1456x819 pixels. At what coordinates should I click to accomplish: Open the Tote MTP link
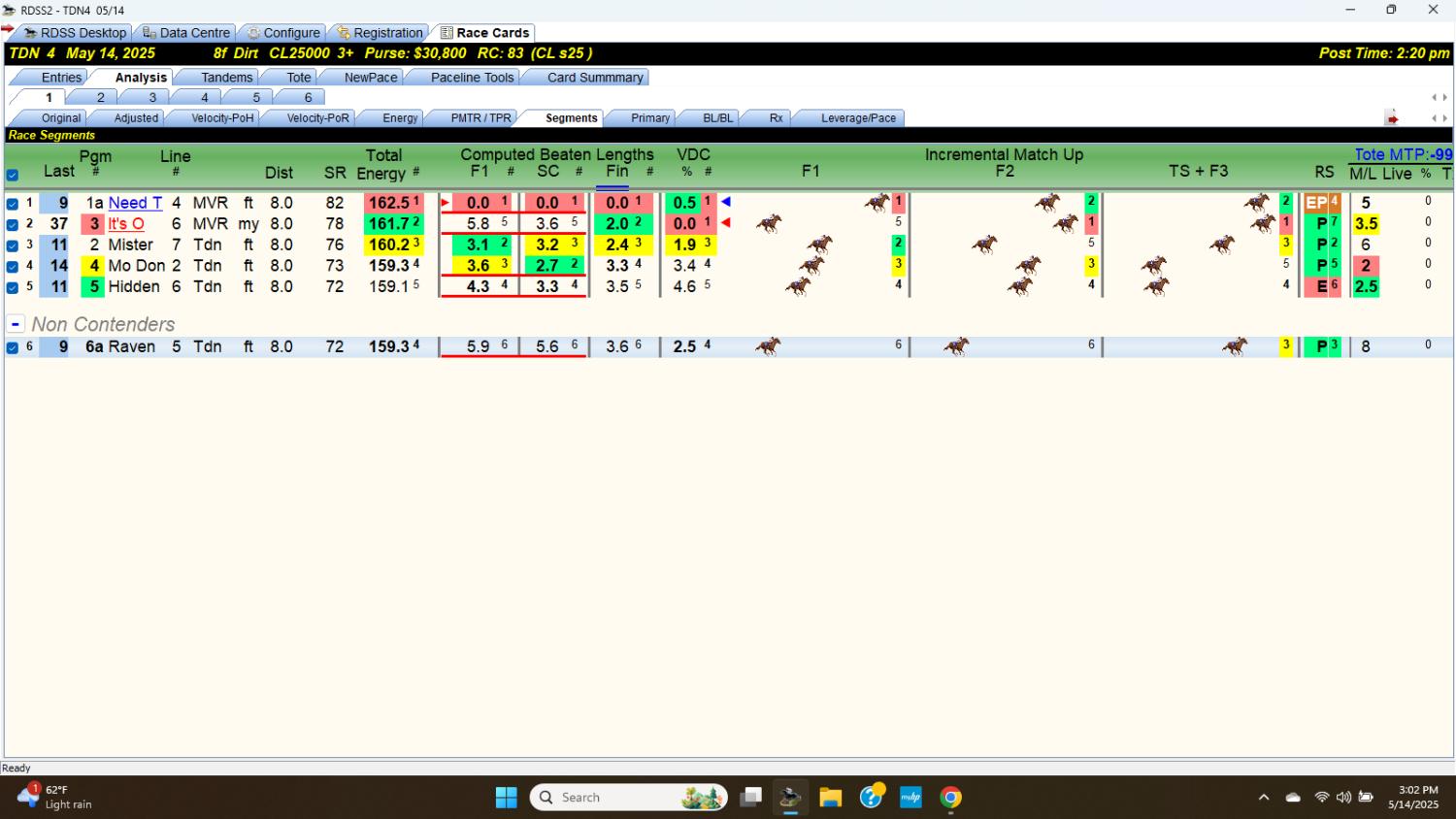point(1404,154)
